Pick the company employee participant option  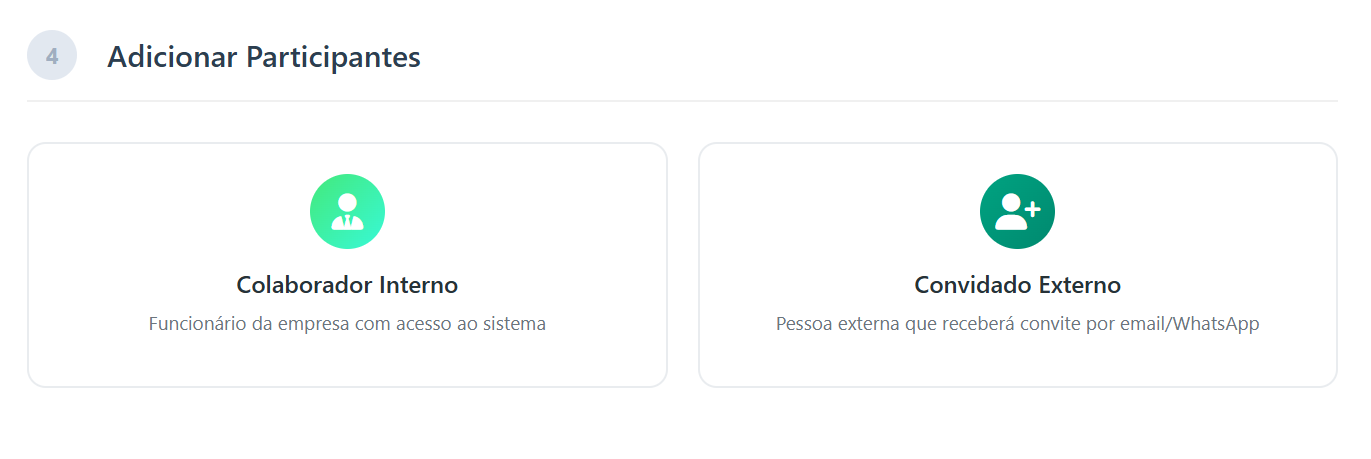click(x=347, y=265)
